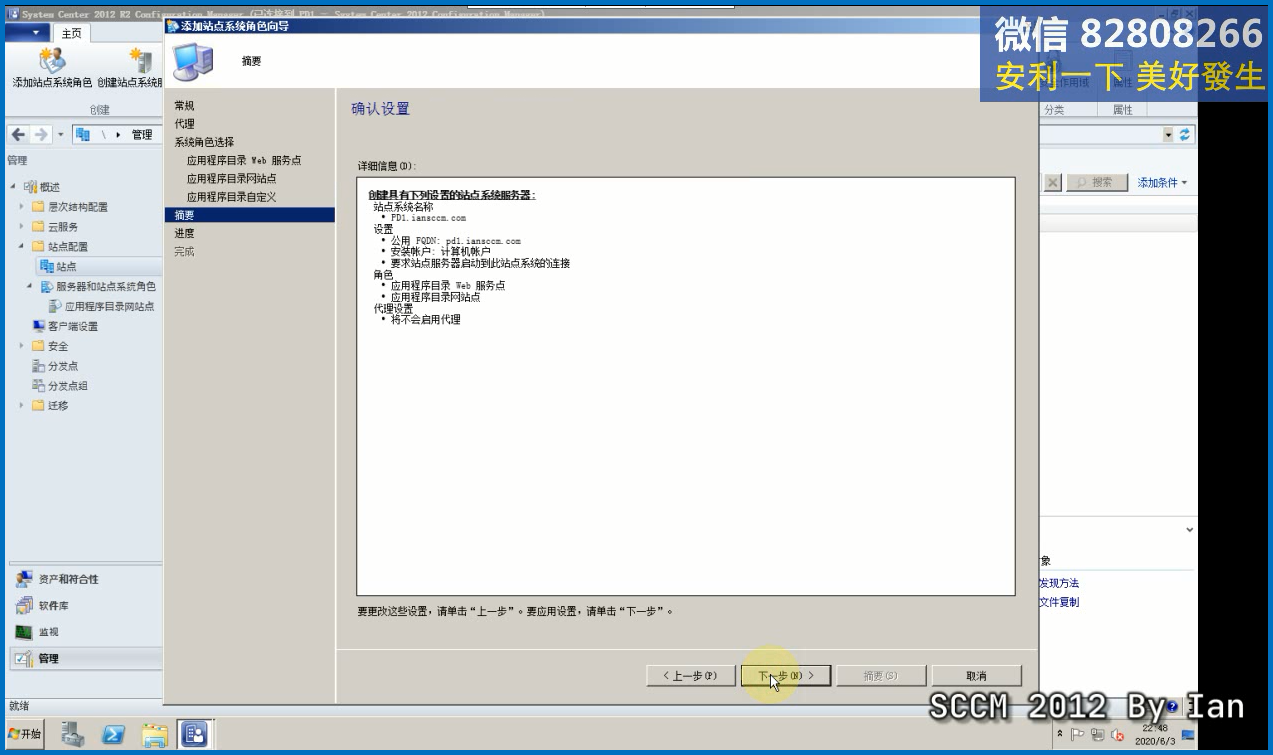Click the Create Site System Server ribbon icon
This screenshot has width=1273, height=755.
[130, 68]
